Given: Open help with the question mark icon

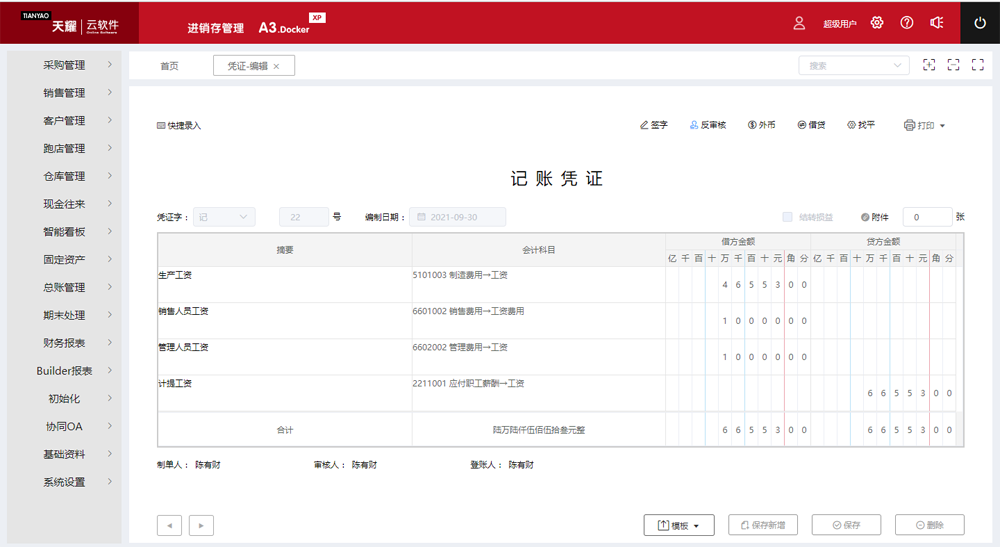Looking at the screenshot, I should coord(907,23).
